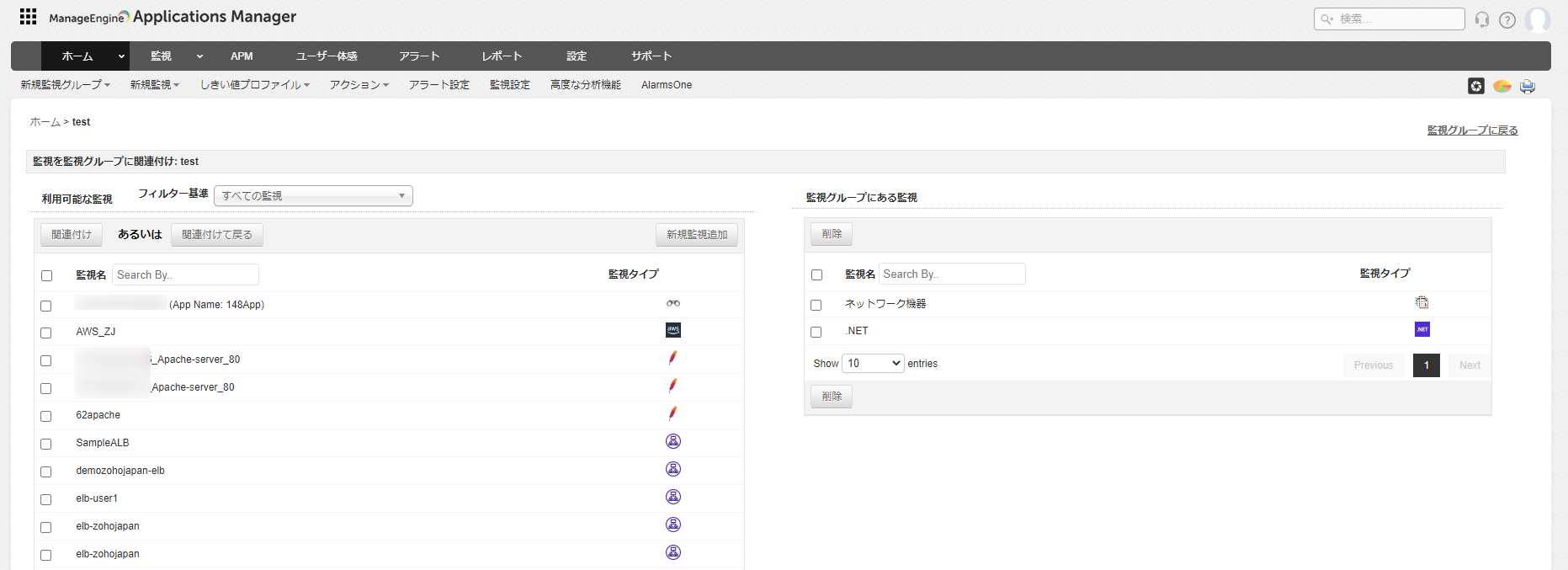Switch to the アラート tab
The width and height of the screenshot is (1568, 570).
(x=419, y=56)
